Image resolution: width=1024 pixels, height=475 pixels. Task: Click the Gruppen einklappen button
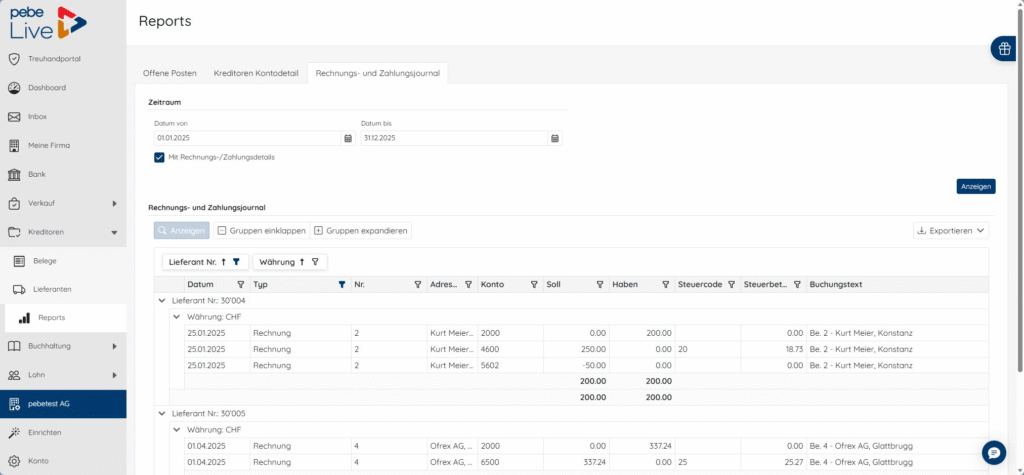(261, 231)
